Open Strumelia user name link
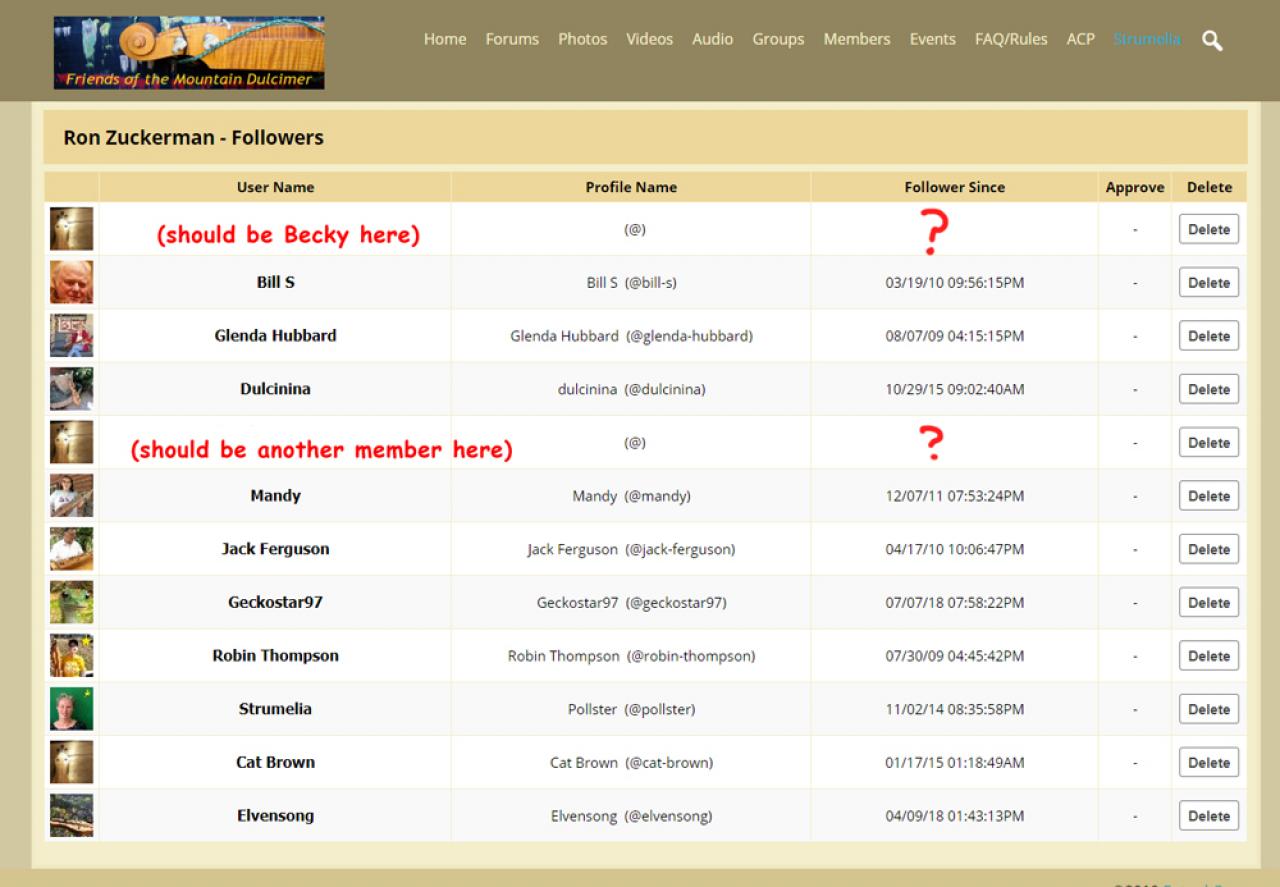This screenshot has width=1280, height=887. click(275, 709)
